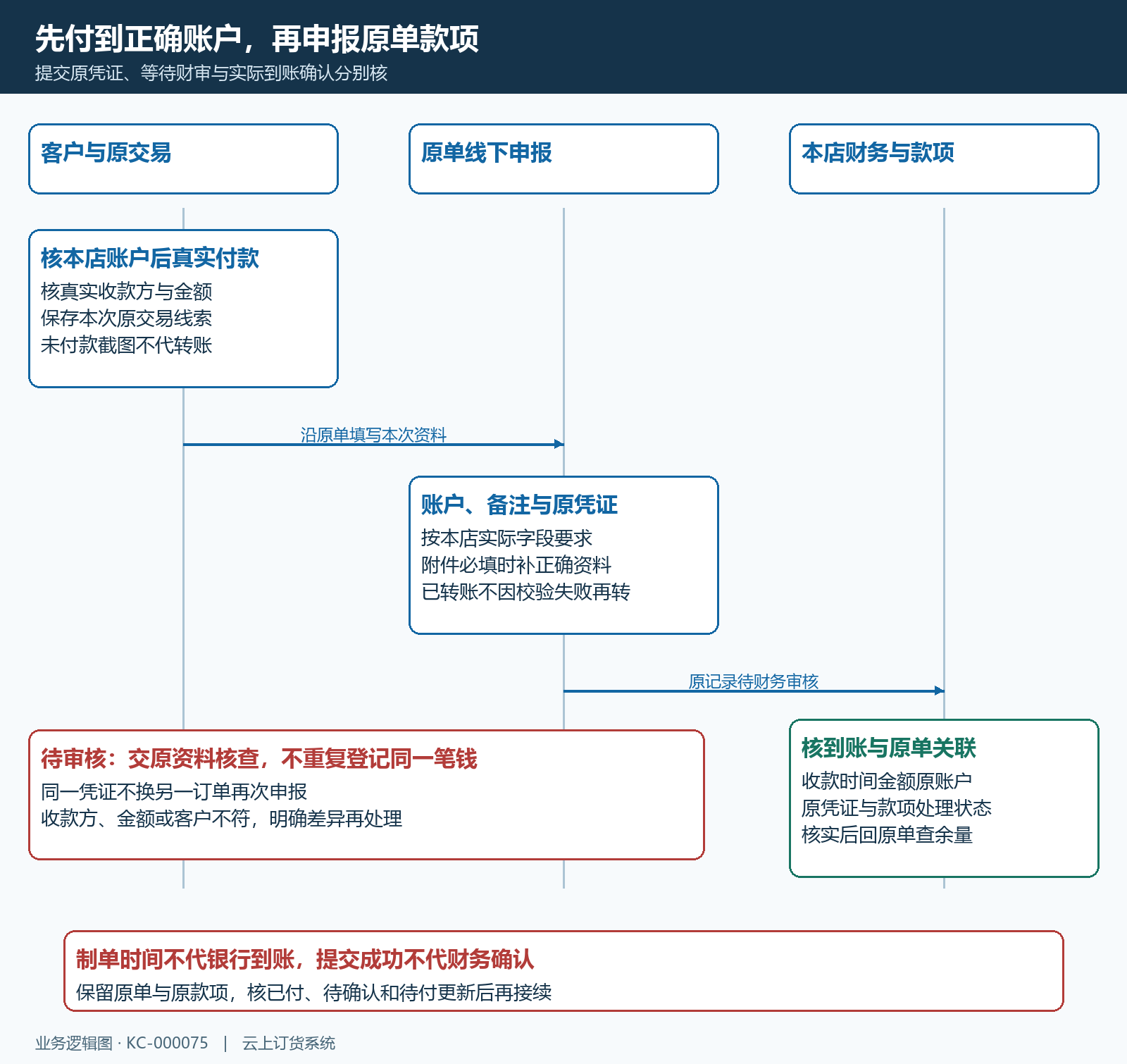The image size is (1127, 1064).
Task: Click the line 未付款截图不代转账
Action: click(x=127, y=345)
